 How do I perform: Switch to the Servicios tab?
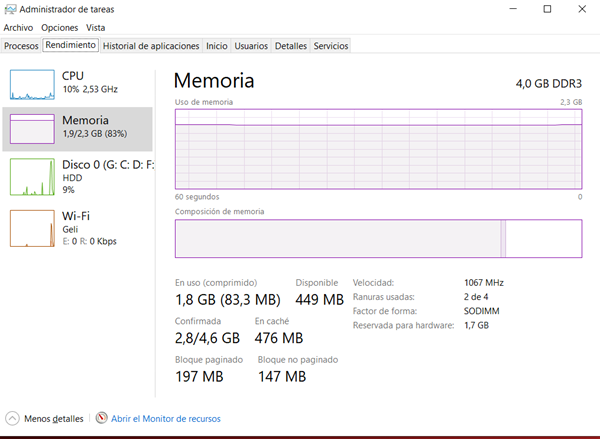click(330, 46)
